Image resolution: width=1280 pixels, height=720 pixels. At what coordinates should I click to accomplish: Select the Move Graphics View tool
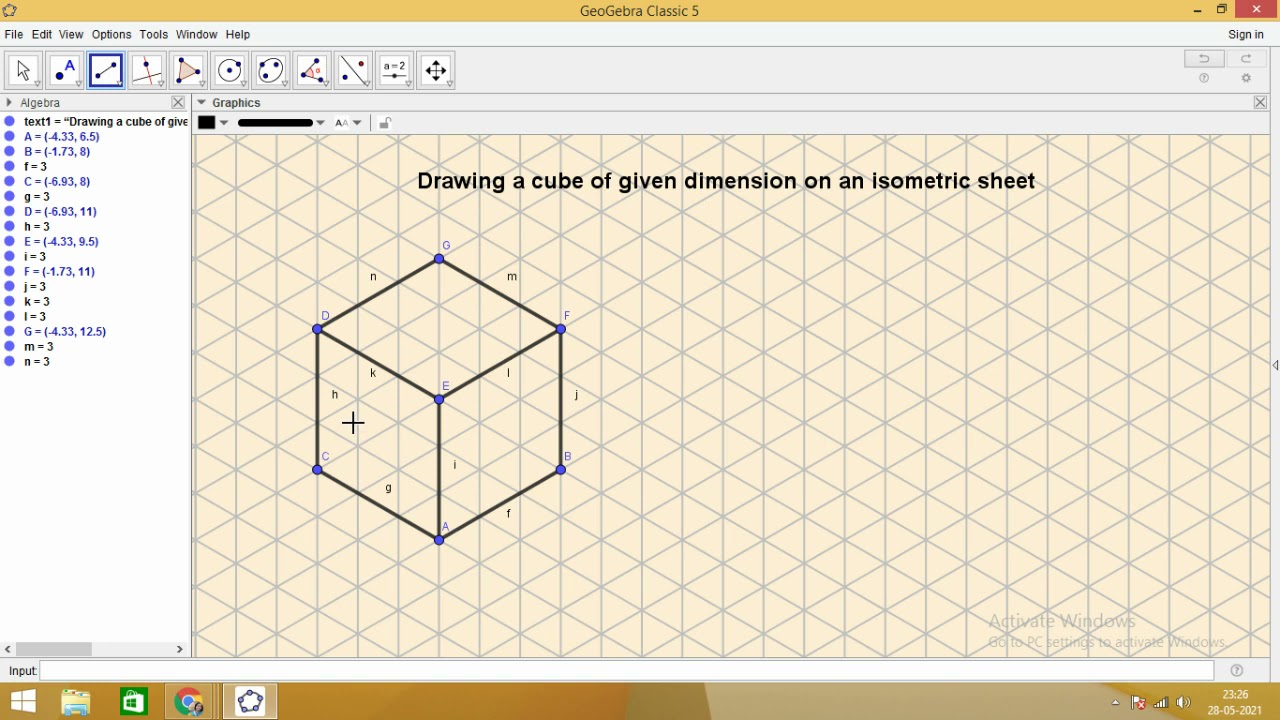[436, 70]
